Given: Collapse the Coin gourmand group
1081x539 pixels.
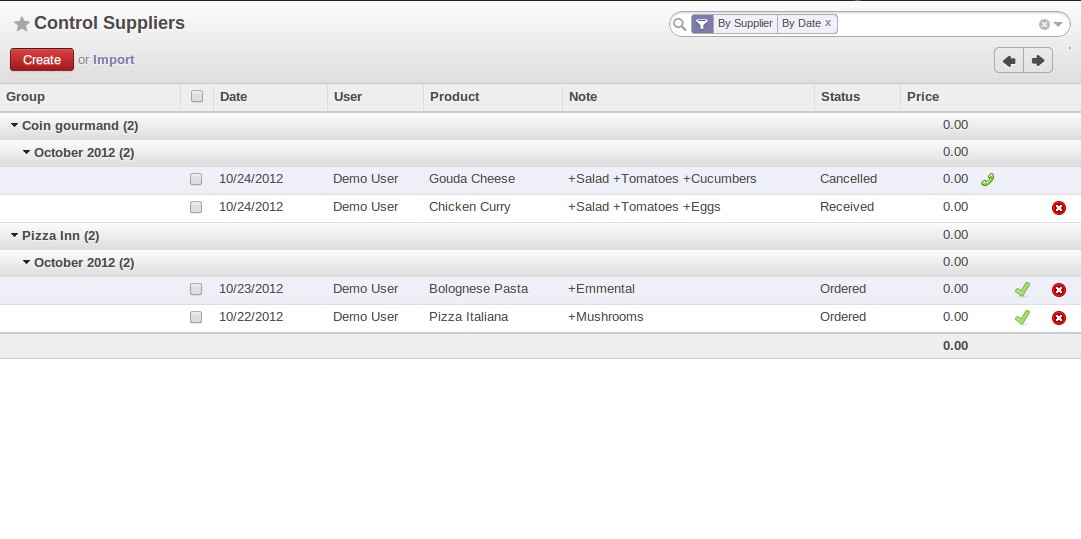Looking at the screenshot, I should [x=15, y=126].
